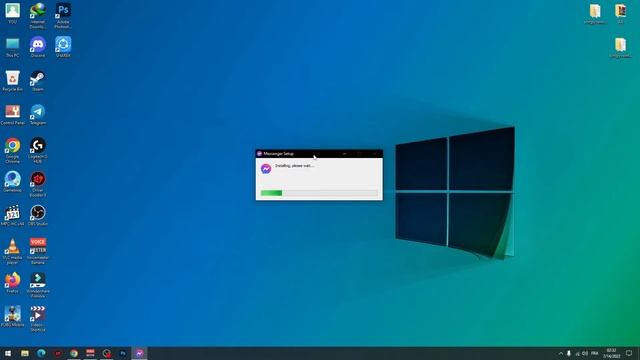
Task: Open the Discord desktop shortcut
Action: tap(38, 47)
